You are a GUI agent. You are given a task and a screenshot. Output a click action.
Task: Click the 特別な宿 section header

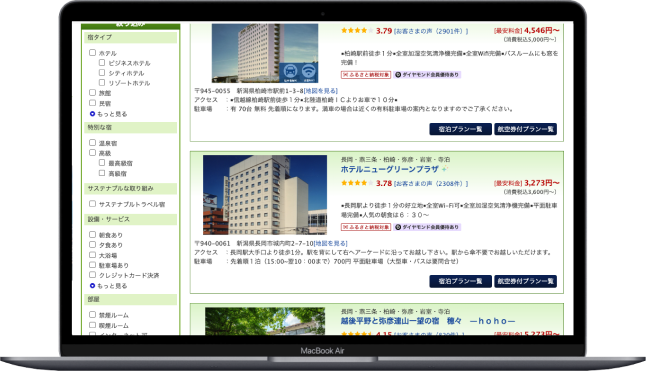(x=131, y=127)
